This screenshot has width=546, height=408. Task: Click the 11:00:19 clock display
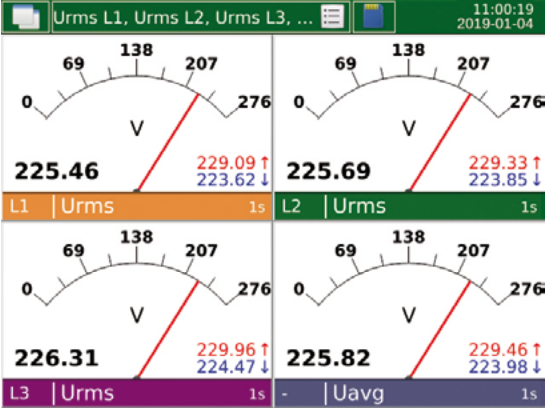point(504,9)
